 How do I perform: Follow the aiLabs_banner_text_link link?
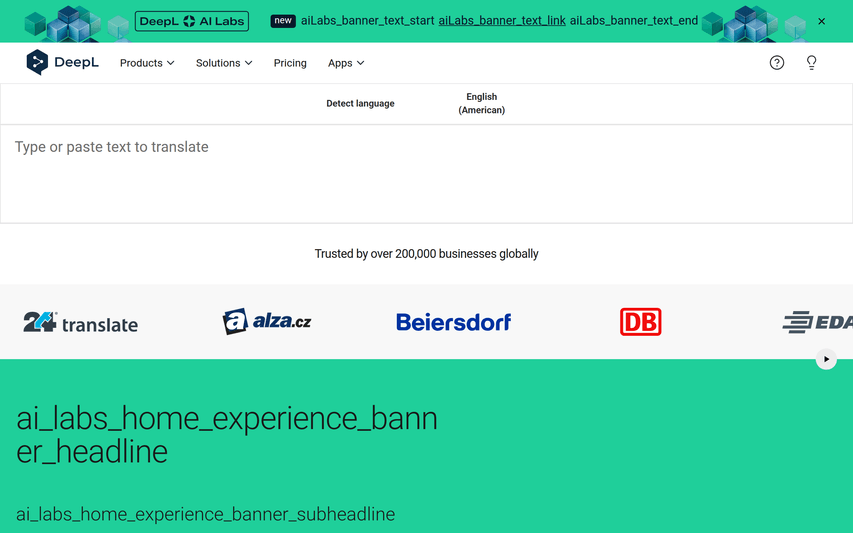502,21
